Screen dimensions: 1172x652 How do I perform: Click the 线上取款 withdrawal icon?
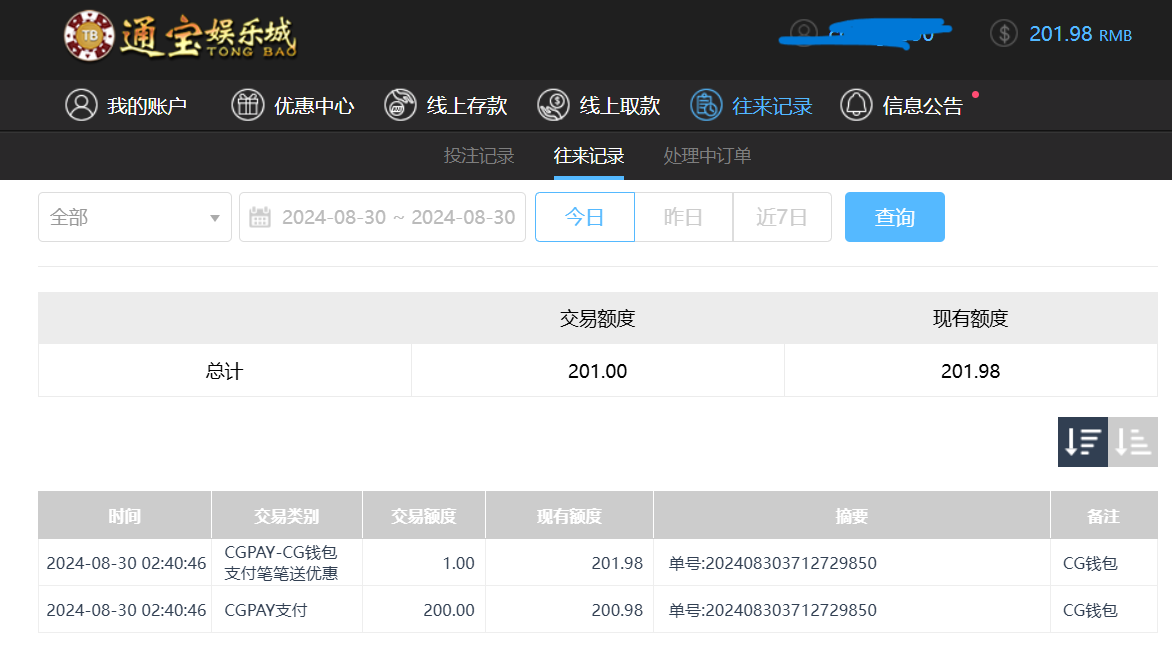pyautogui.click(x=553, y=105)
